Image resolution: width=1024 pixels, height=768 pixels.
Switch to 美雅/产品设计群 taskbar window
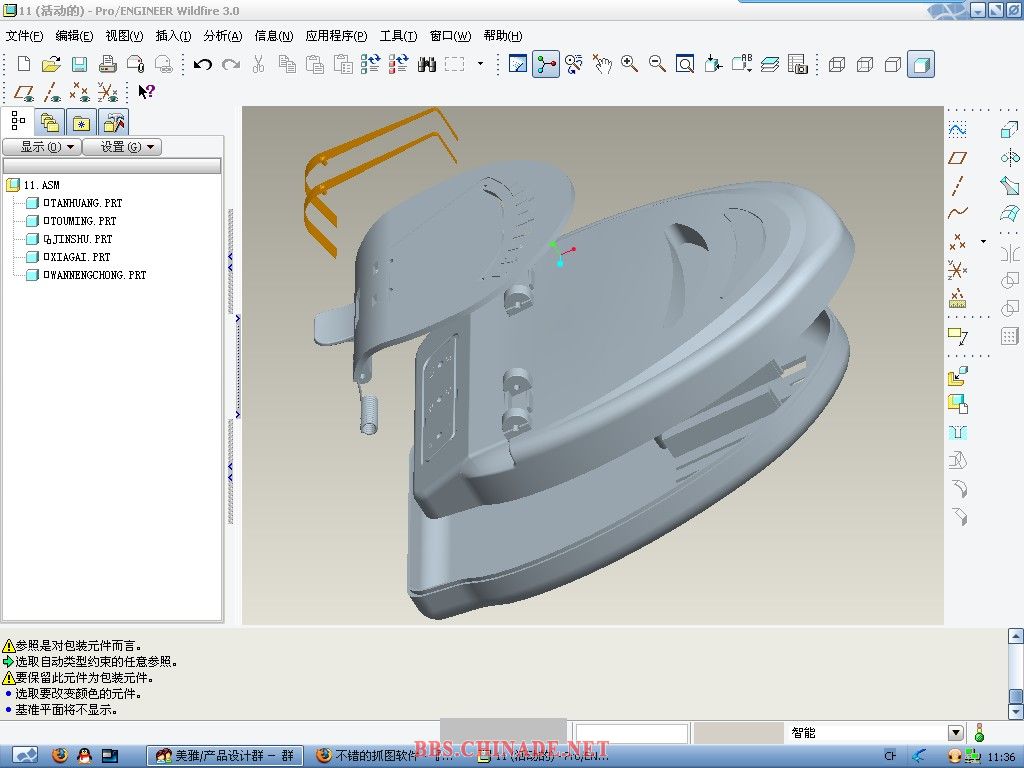[x=225, y=756]
